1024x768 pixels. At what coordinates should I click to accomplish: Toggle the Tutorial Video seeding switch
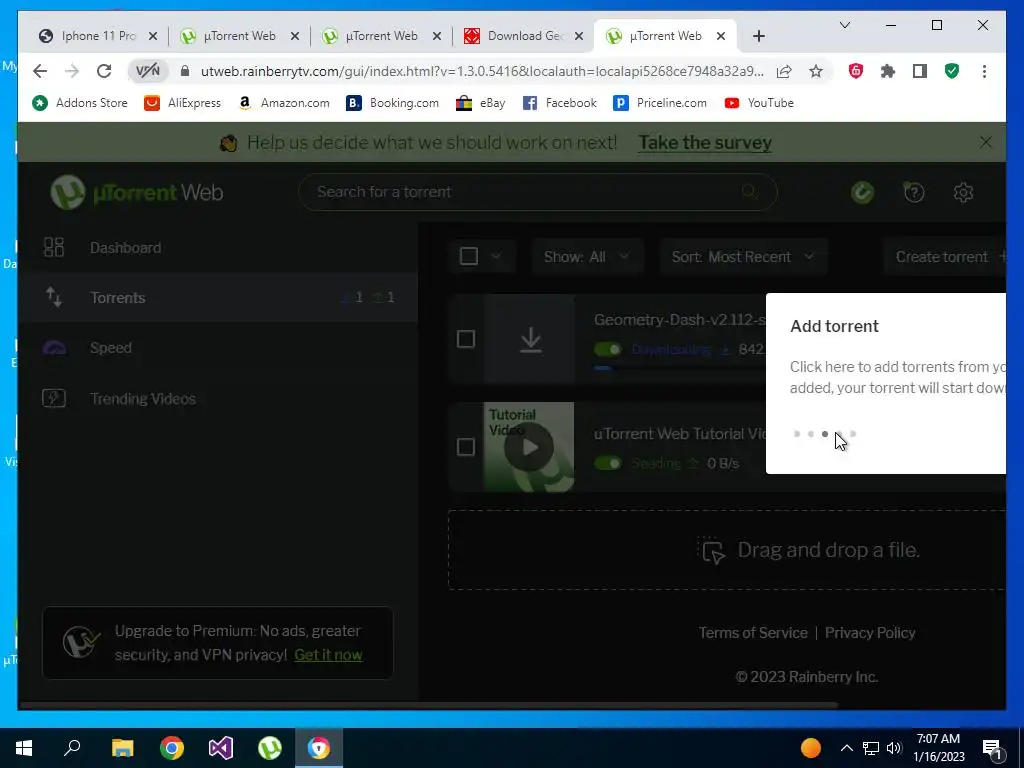click(608, 463)
